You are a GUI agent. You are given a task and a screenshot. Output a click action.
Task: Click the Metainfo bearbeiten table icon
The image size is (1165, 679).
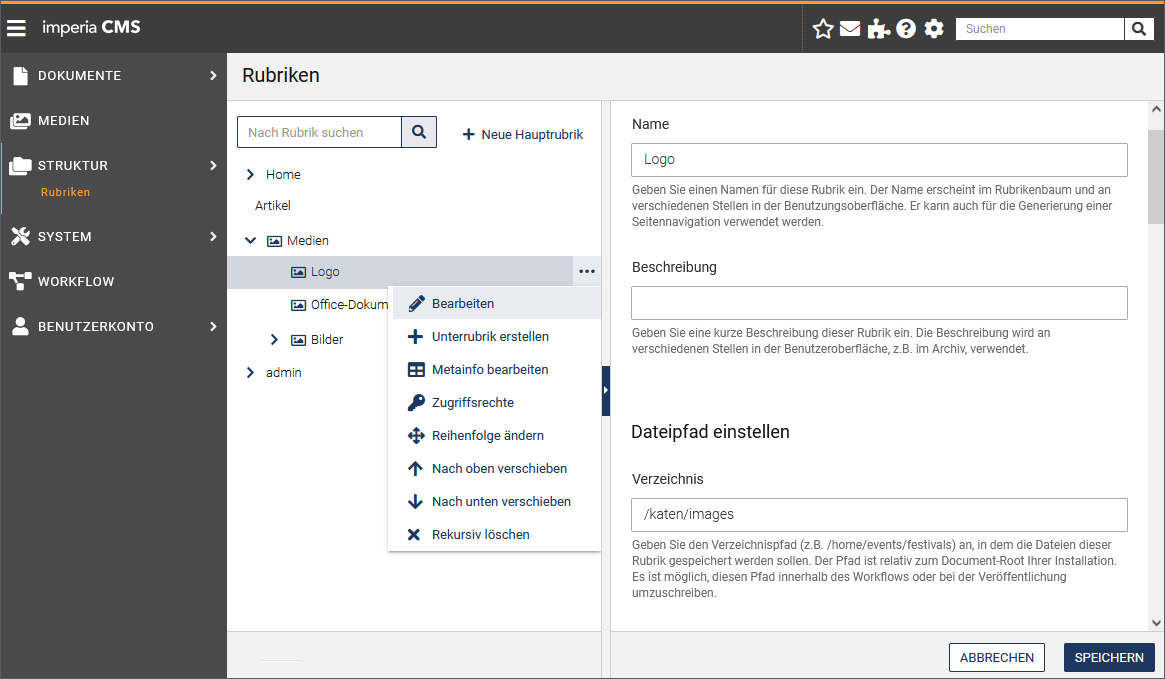(416, 370)
